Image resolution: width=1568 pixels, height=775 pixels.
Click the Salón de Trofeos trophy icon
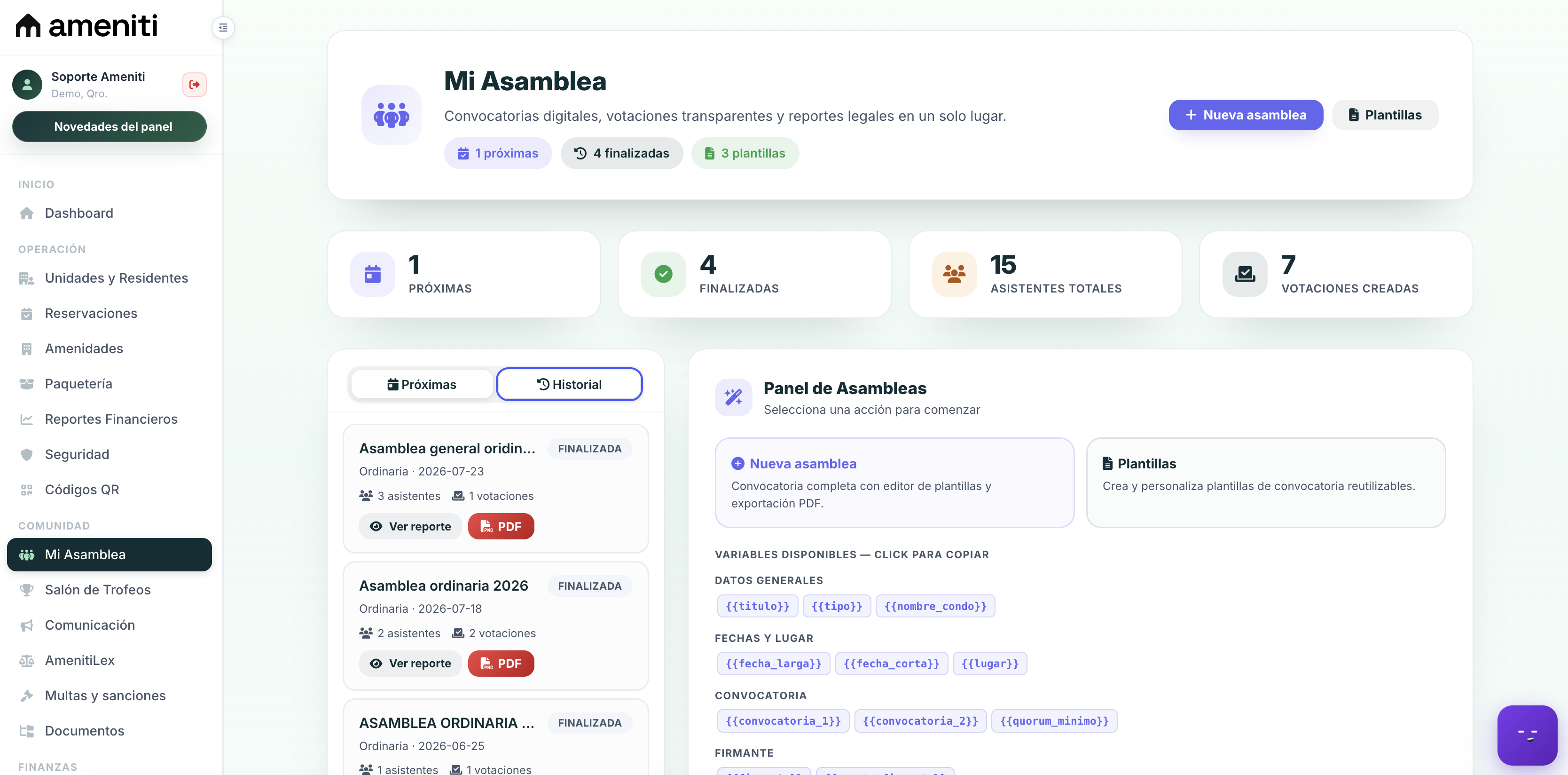pyautogui.click(x=26, y=589)
